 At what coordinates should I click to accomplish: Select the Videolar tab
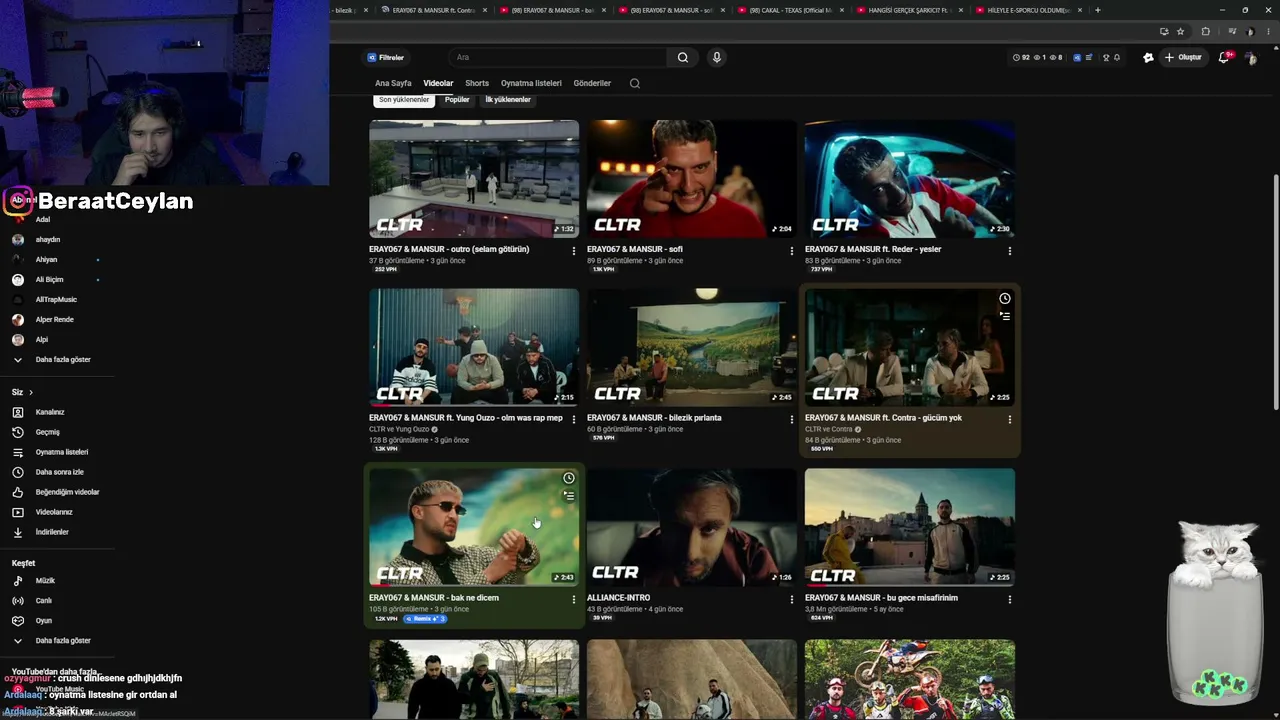tap(438, 84)
